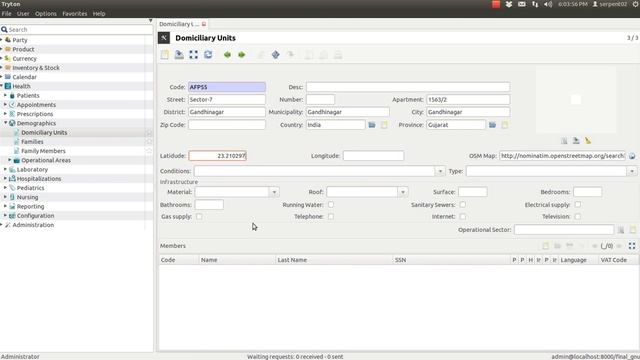Expand the Configuration tree node
The image size is (640, 360).
(6, 216)
